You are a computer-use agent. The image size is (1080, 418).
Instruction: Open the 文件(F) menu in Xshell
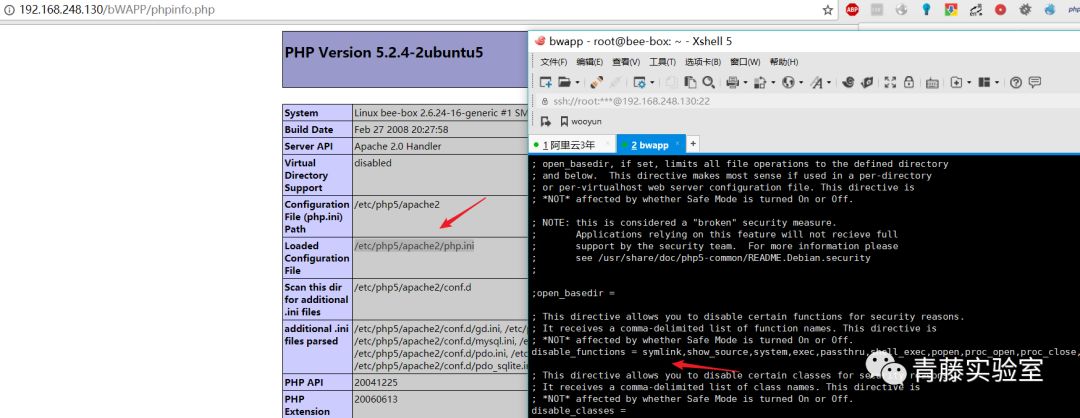(x=554, y=62)
